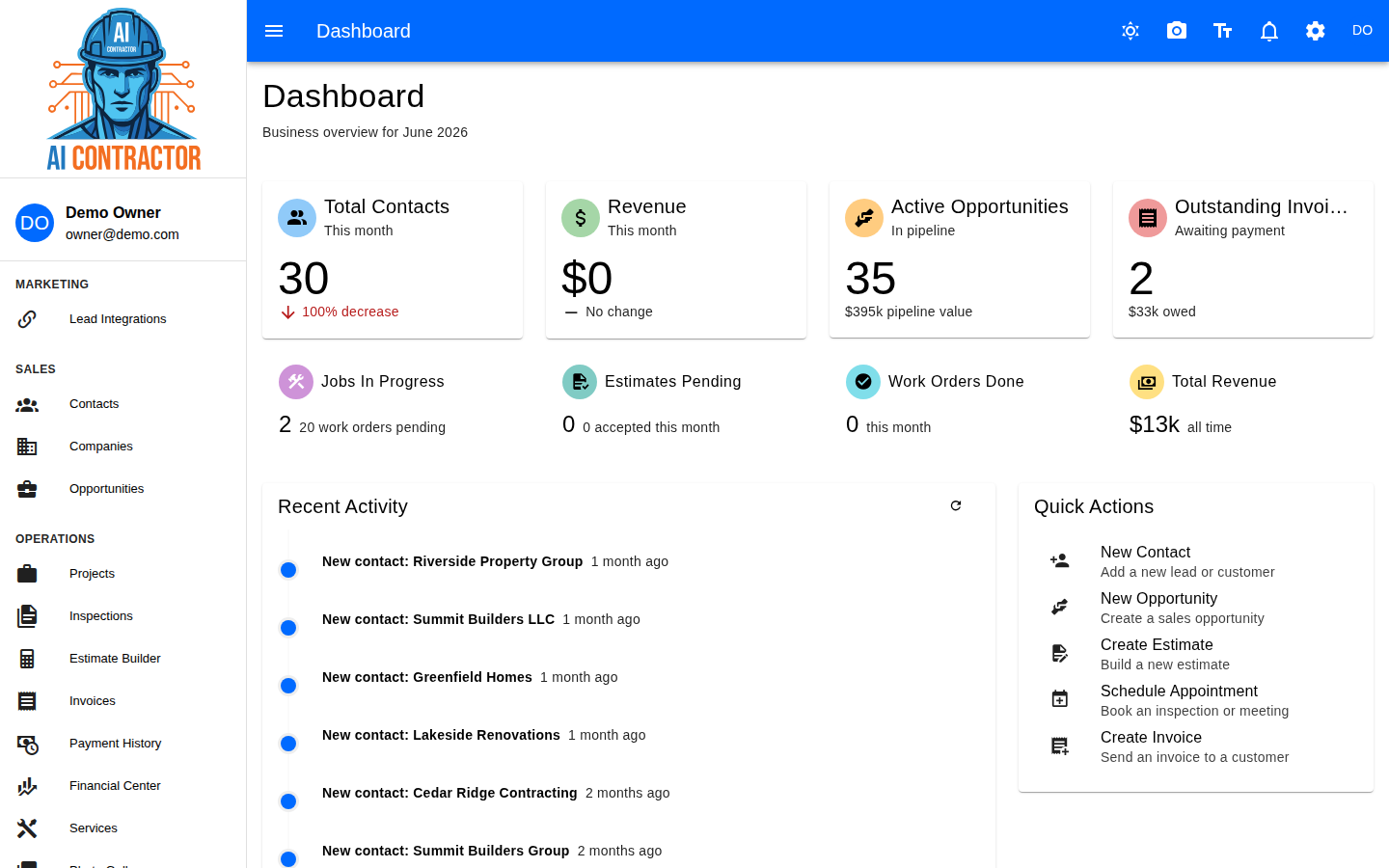Screen dimensions: 1389x868
Task: Click the "35" active opportunities value
Action: pos(871,279)
